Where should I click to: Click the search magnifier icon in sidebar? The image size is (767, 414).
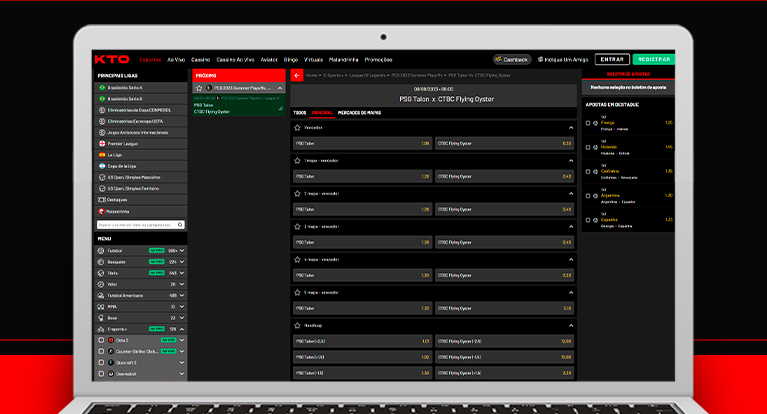click(x=180, y=225)
